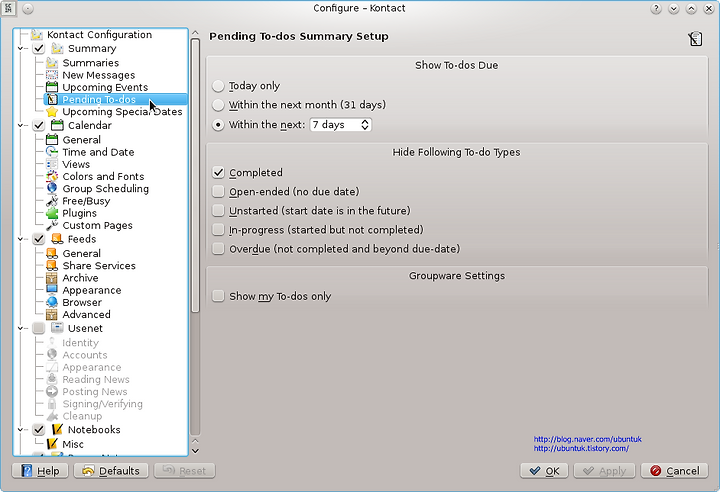The image size is (720, 492).
Task: Click the Upcoming Special Dates star icon
Action: [52, 112]
